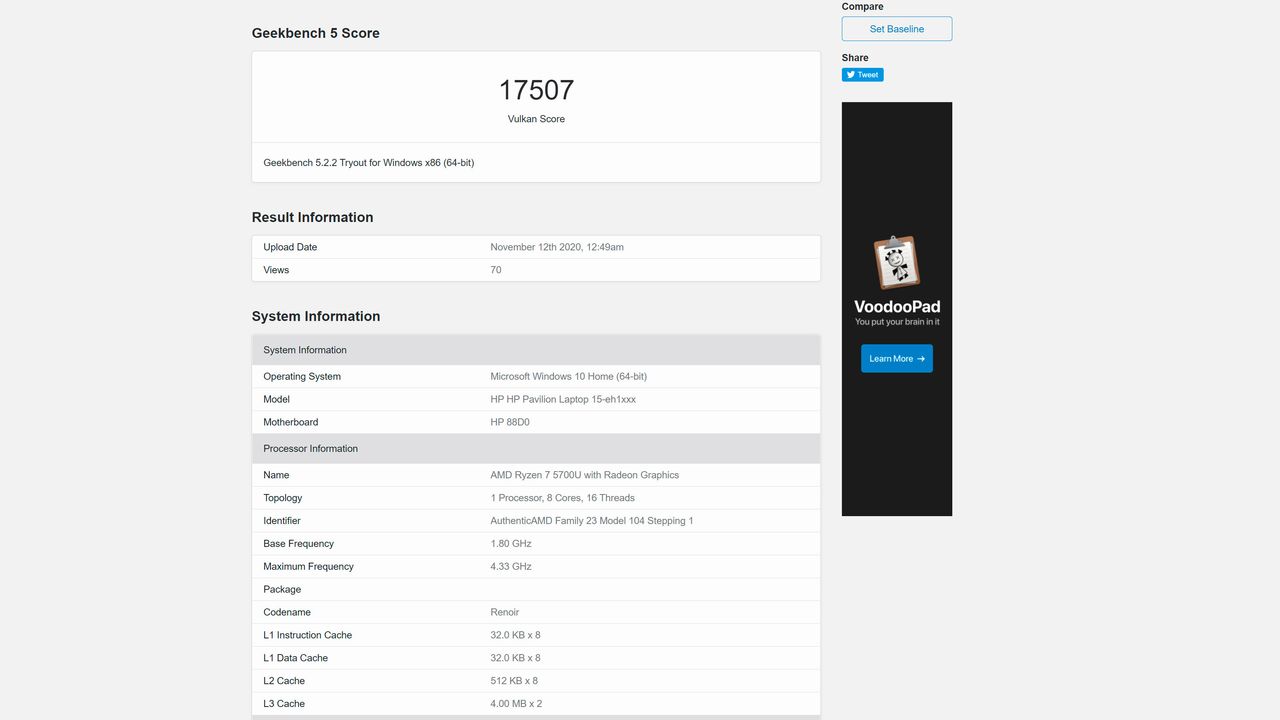Select Microsoft Windows 10 Home value
This screenshot has width=1280, height=720.
(x=568, y=377)
